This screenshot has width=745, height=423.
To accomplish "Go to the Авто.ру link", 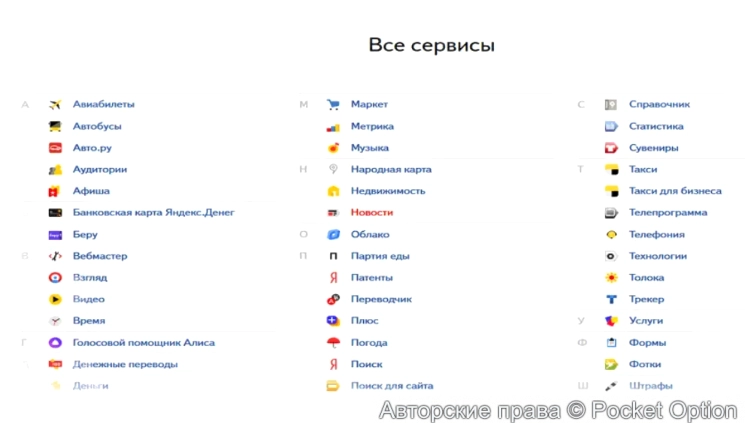I will (92, 148).
